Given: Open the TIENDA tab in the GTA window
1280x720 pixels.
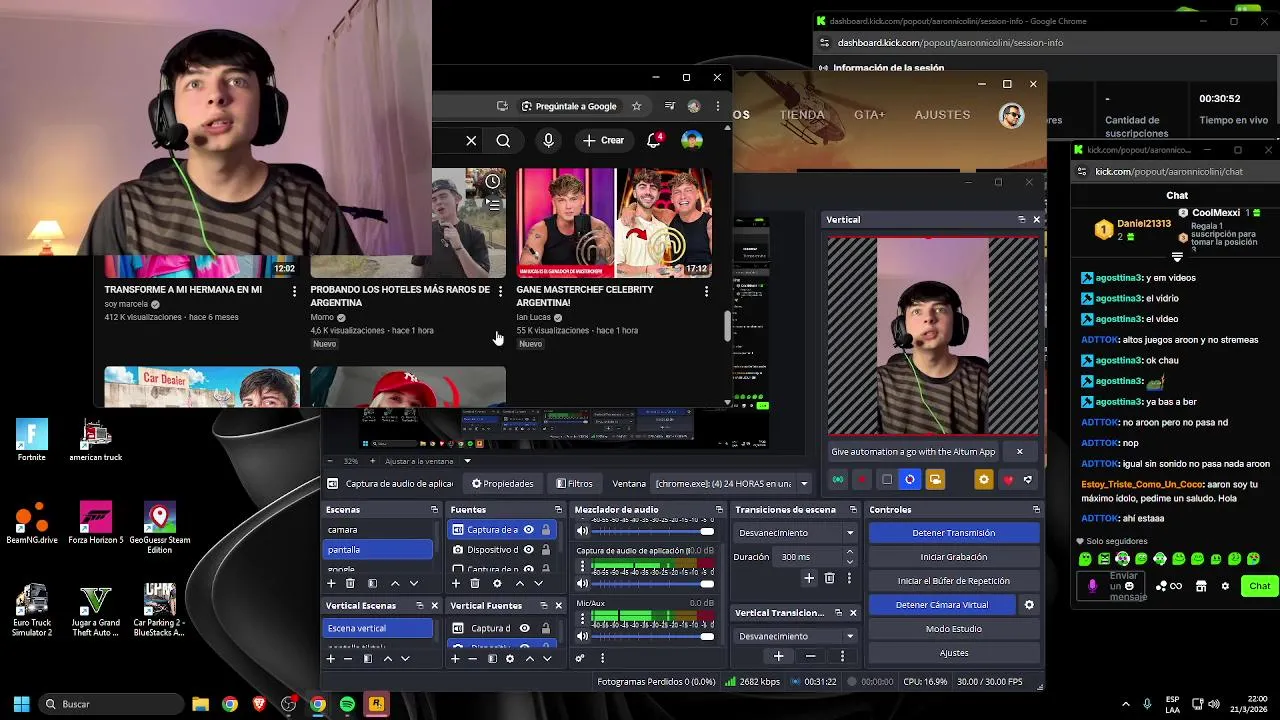Looking at the screenshot, I should click(802, 115).
